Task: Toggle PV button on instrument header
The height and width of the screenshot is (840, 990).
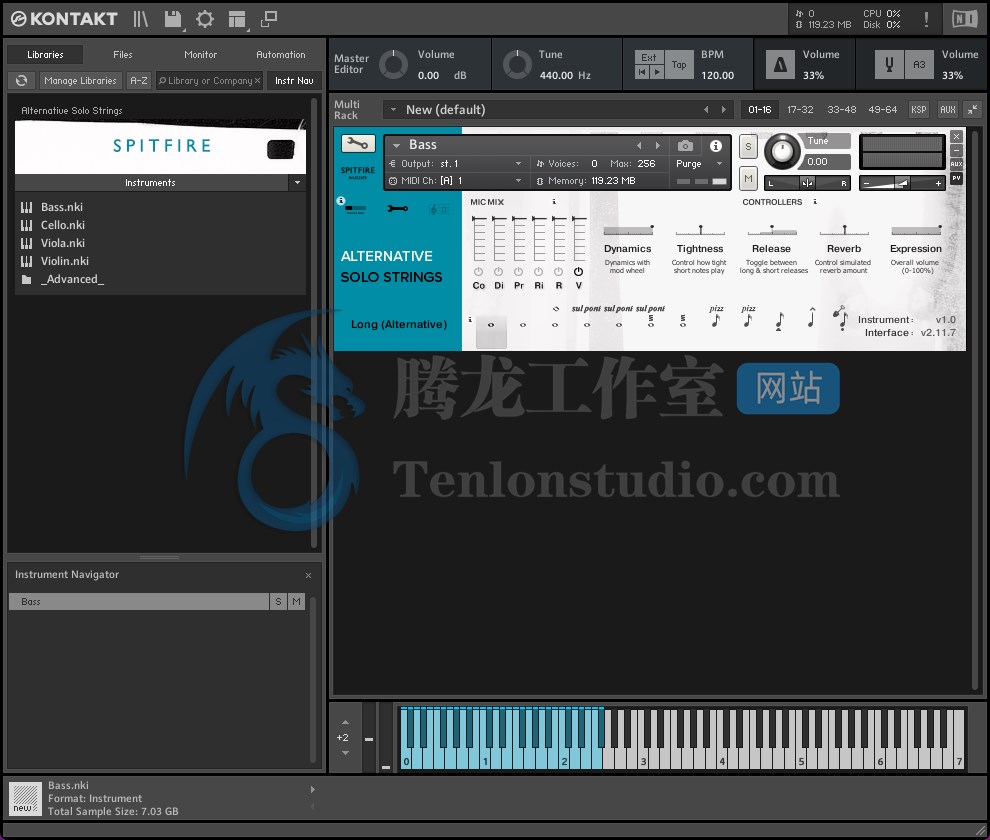Action: 956,178
